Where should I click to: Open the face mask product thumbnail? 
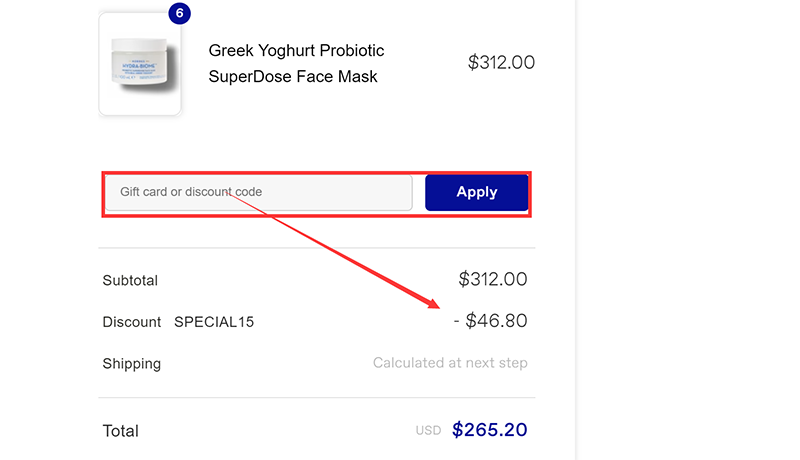tap(140, 65)
